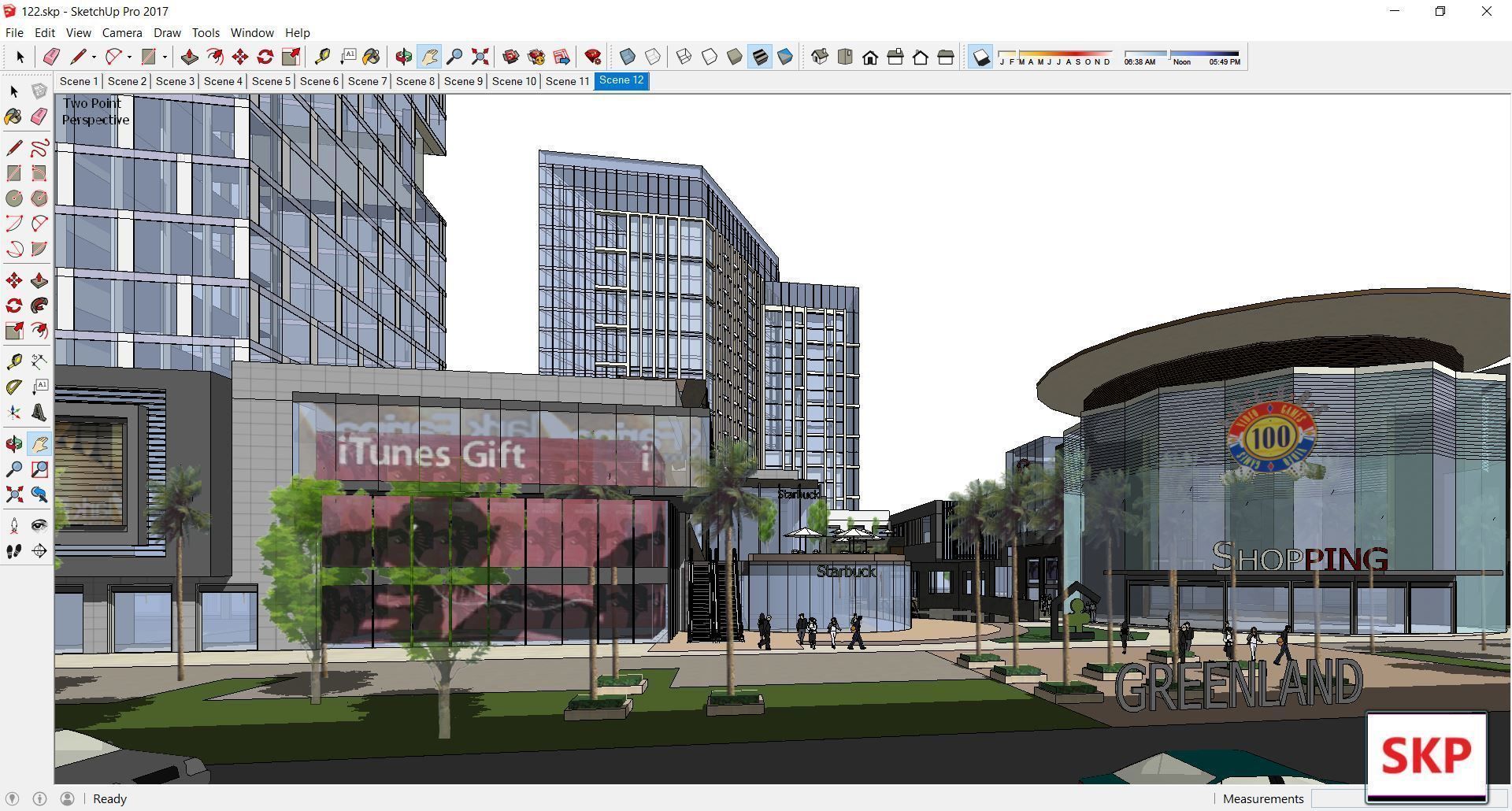Screen dimensions: 1512x811
Task: Select the Freehand tool in left toolbar
Action: click(x=39, y=148)
